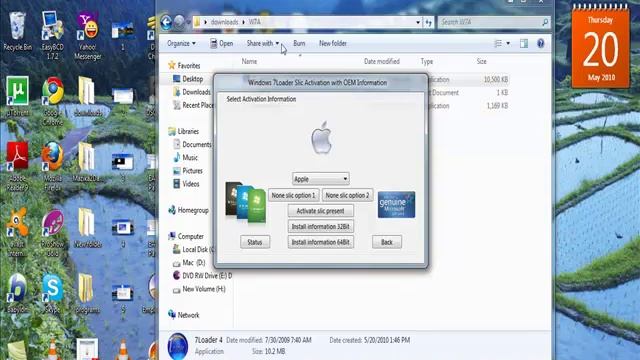Open the Recycle Bin desktop icon

(17, 31)
